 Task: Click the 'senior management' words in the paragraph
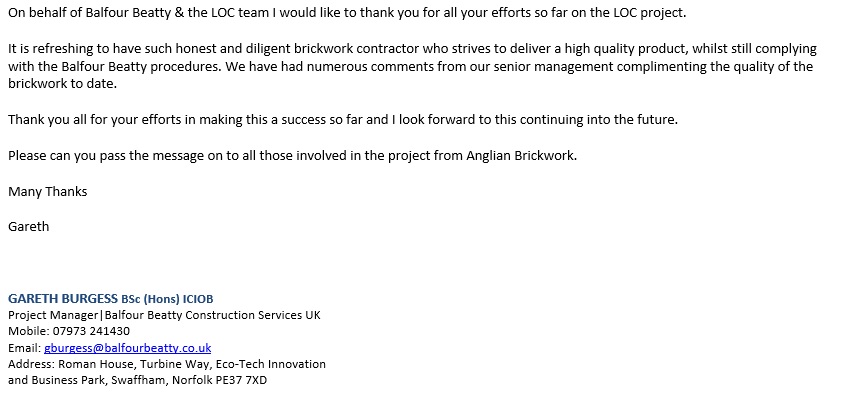pos(558,66)
